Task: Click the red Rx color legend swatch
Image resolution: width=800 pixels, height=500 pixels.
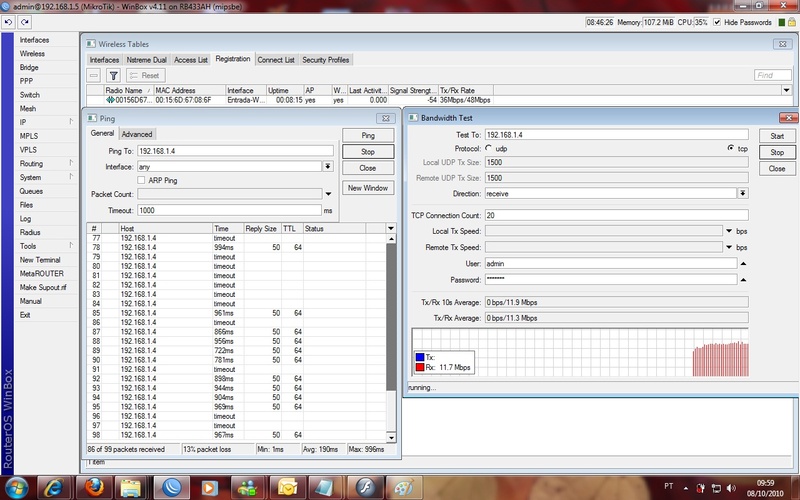Action: [x=420, y=367]
